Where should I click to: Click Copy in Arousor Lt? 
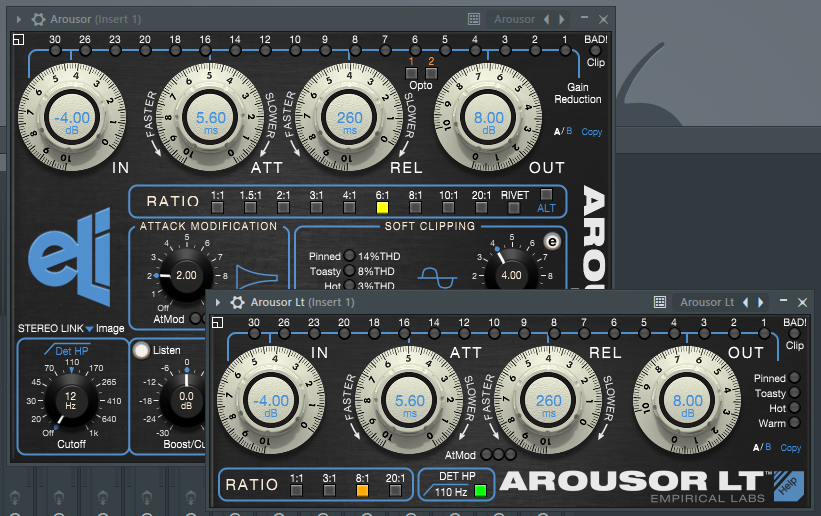pyautogui.click(x=791, y=448)
